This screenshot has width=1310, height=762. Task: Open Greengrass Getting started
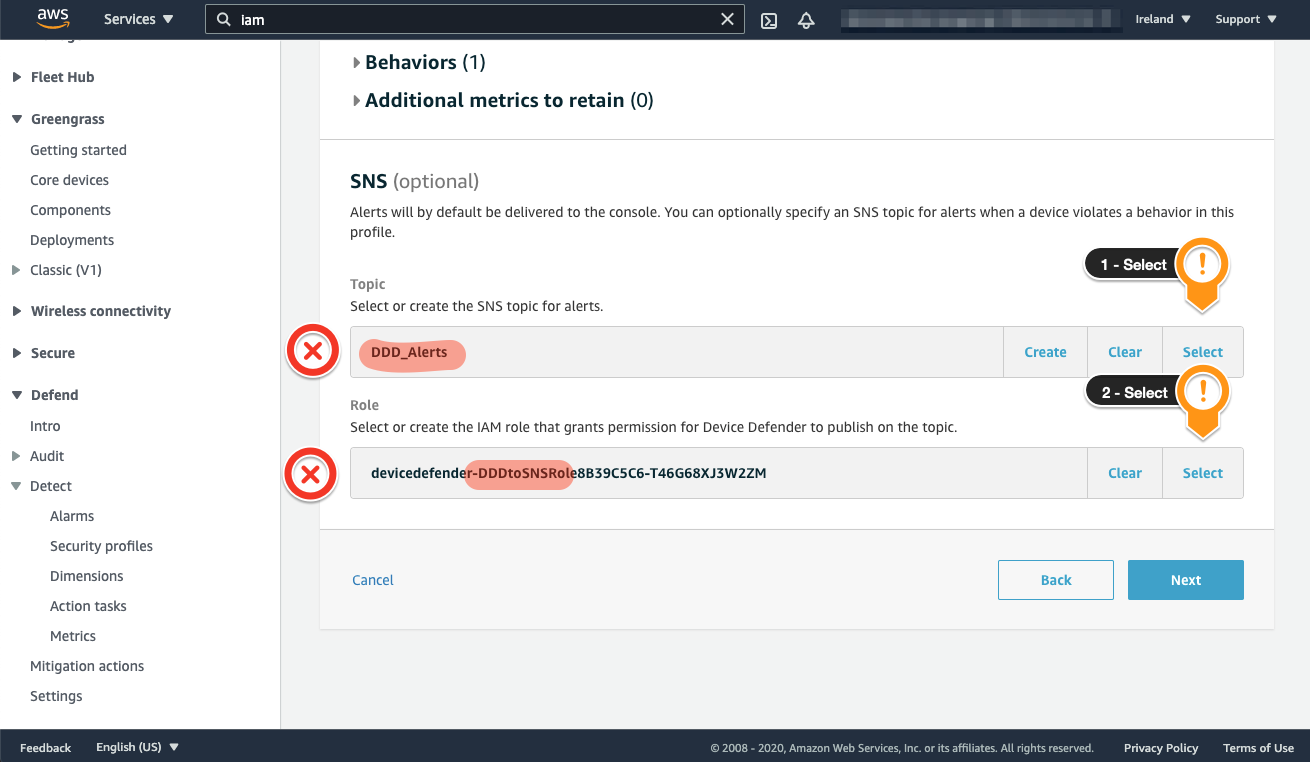click(x=78, y=150)
